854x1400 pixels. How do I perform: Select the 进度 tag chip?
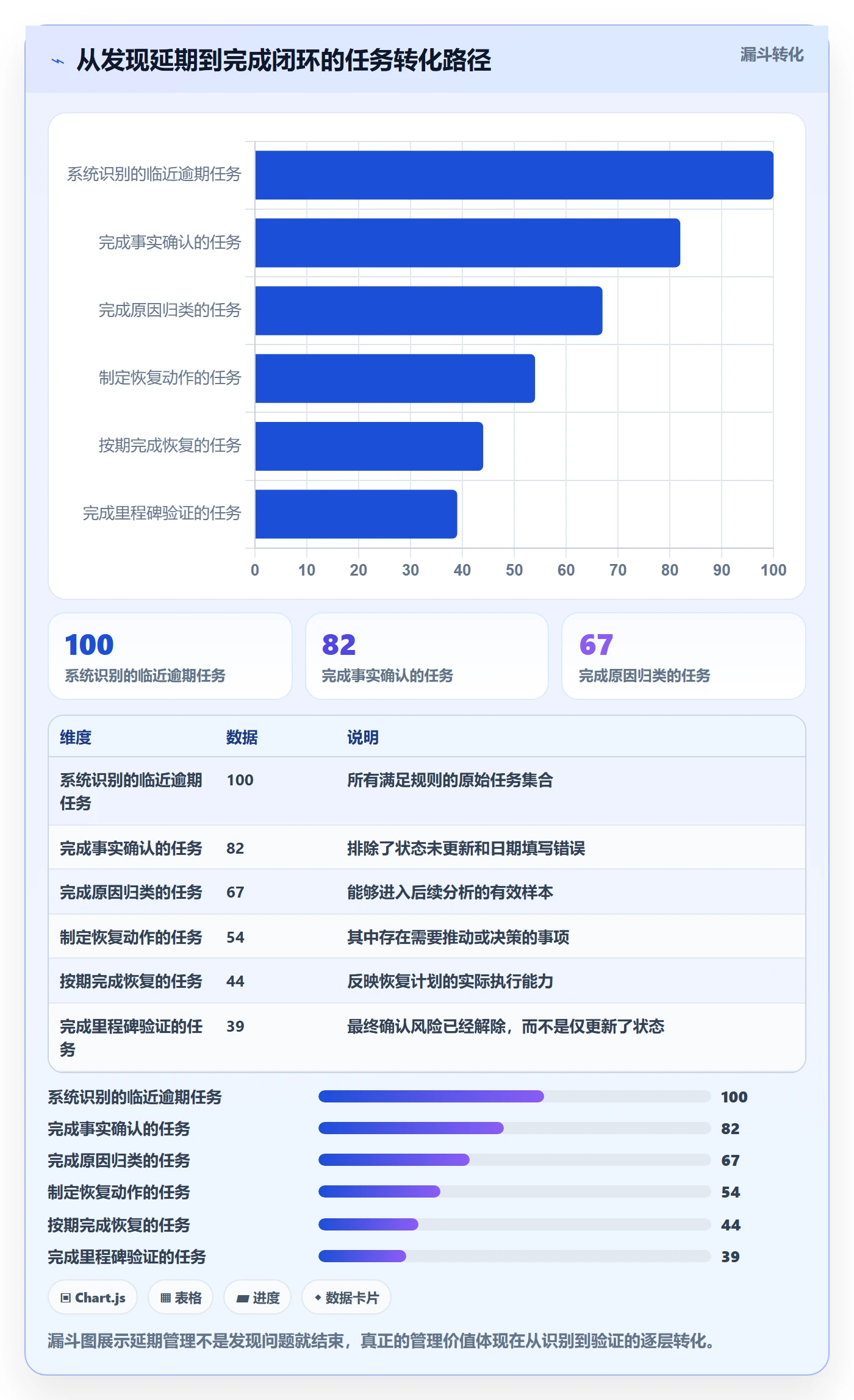tap(257, 1298)
